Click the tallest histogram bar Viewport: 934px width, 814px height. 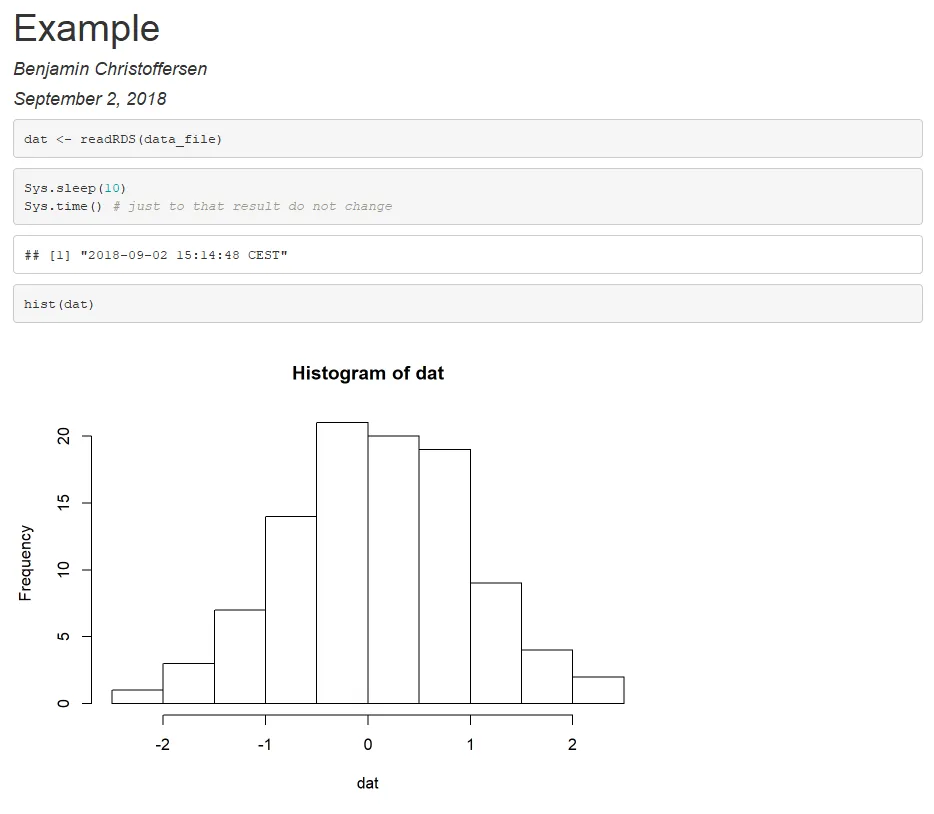click(x=342, y=563)
